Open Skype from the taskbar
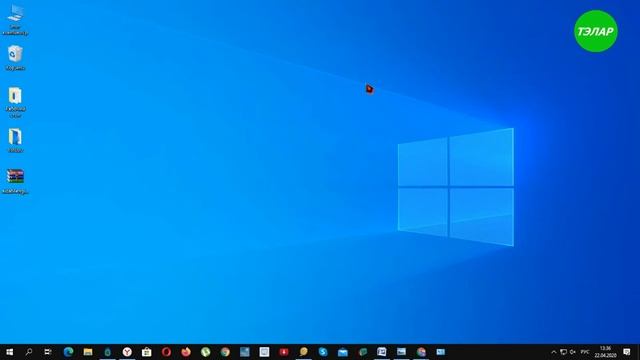Image resolution: width=640 pixels, height=360 pixels. (323, 352)
